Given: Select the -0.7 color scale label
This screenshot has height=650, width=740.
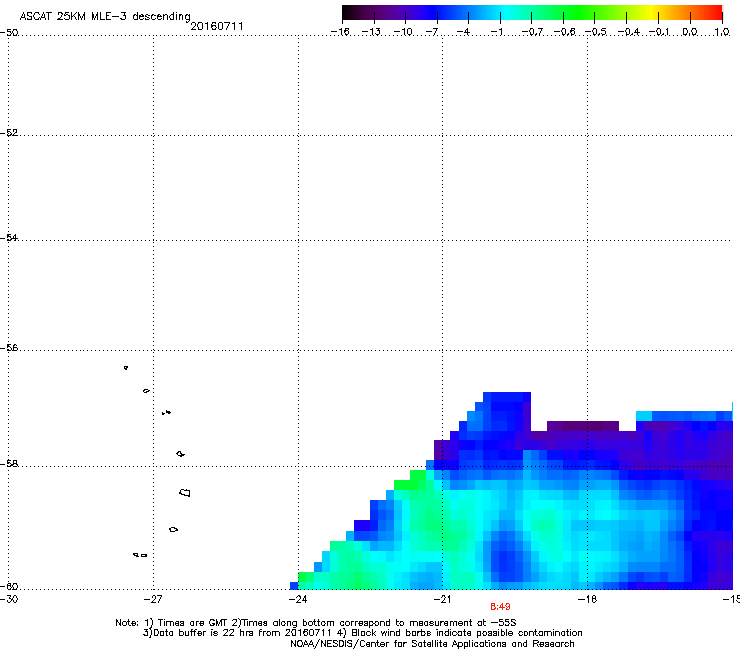Looking at the screenshot, I should click(x=532, y=32).
